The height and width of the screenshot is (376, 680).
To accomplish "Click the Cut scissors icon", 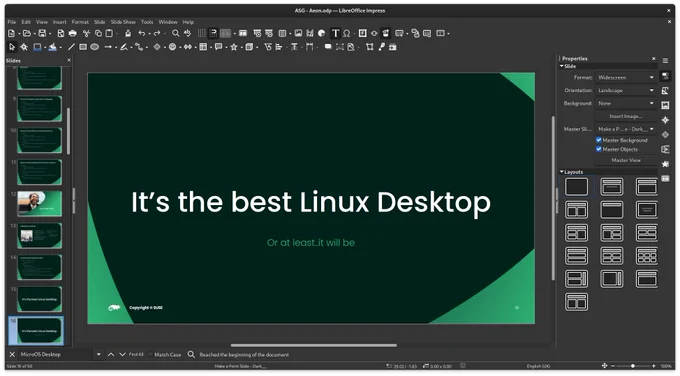I will pos(86,33).
